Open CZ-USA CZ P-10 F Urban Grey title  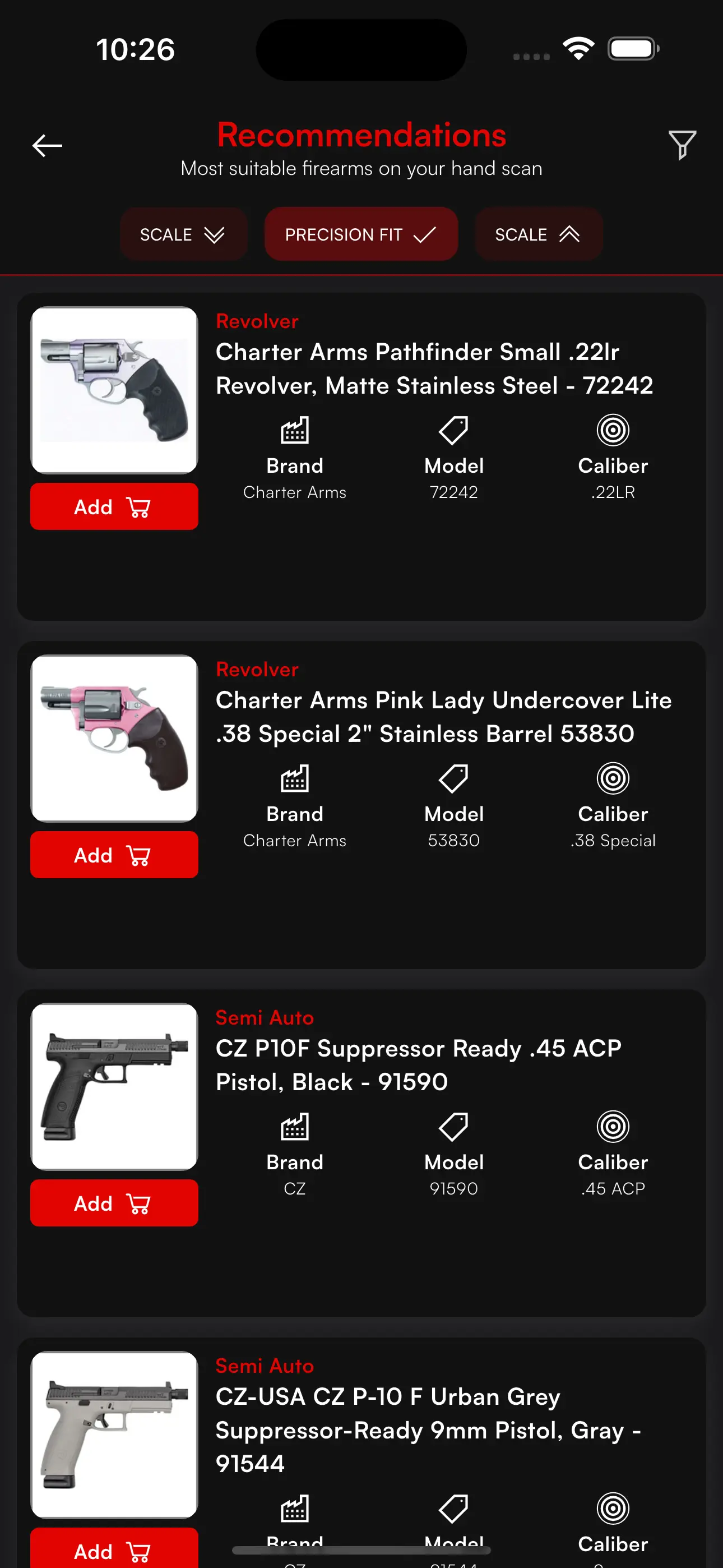[428, 1430]
